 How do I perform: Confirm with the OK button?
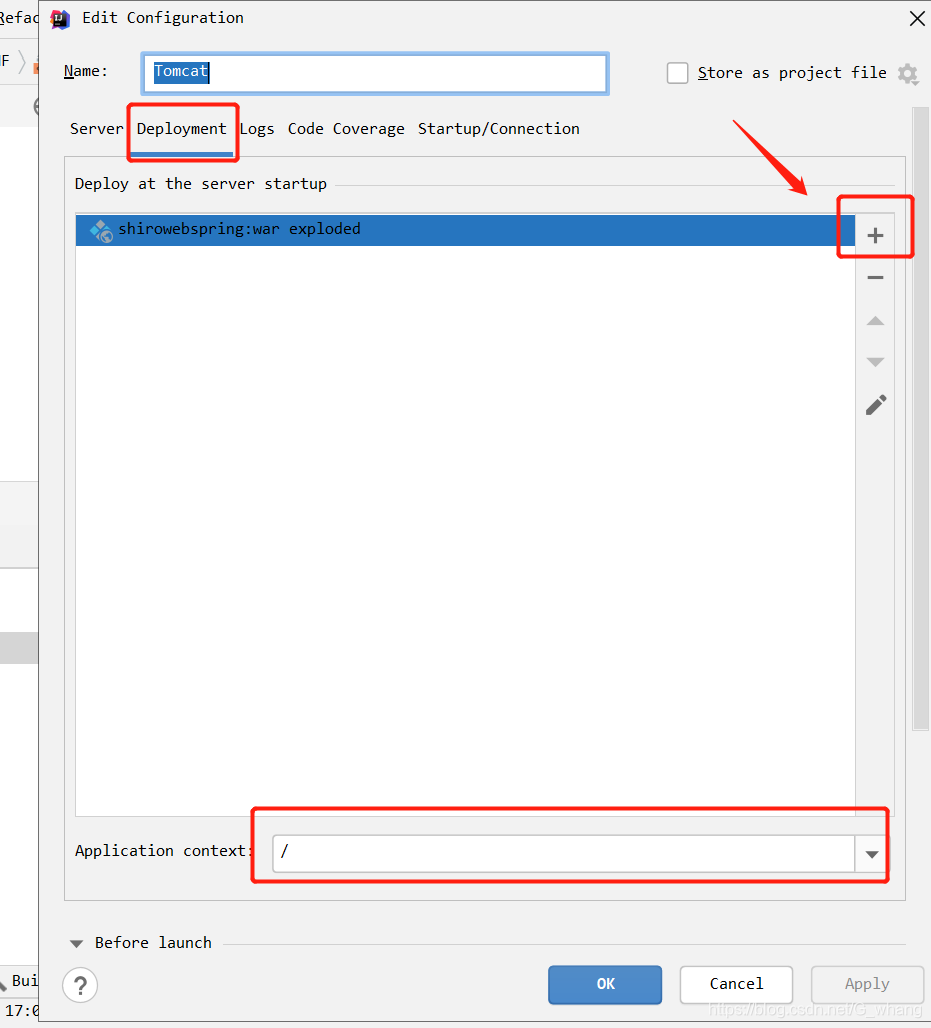click(x=605, y=984)
